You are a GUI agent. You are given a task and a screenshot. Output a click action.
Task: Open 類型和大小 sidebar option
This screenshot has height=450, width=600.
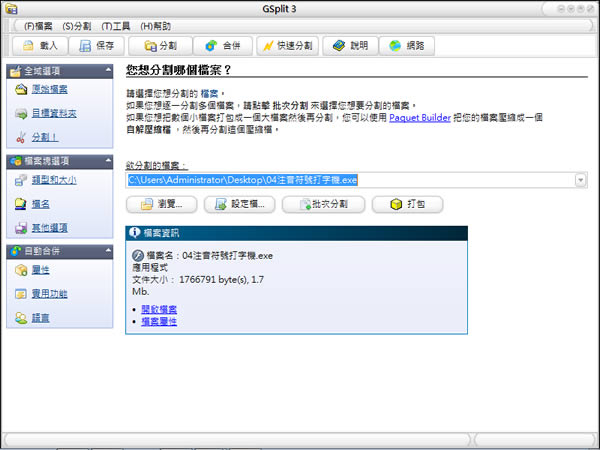point(54,180)
